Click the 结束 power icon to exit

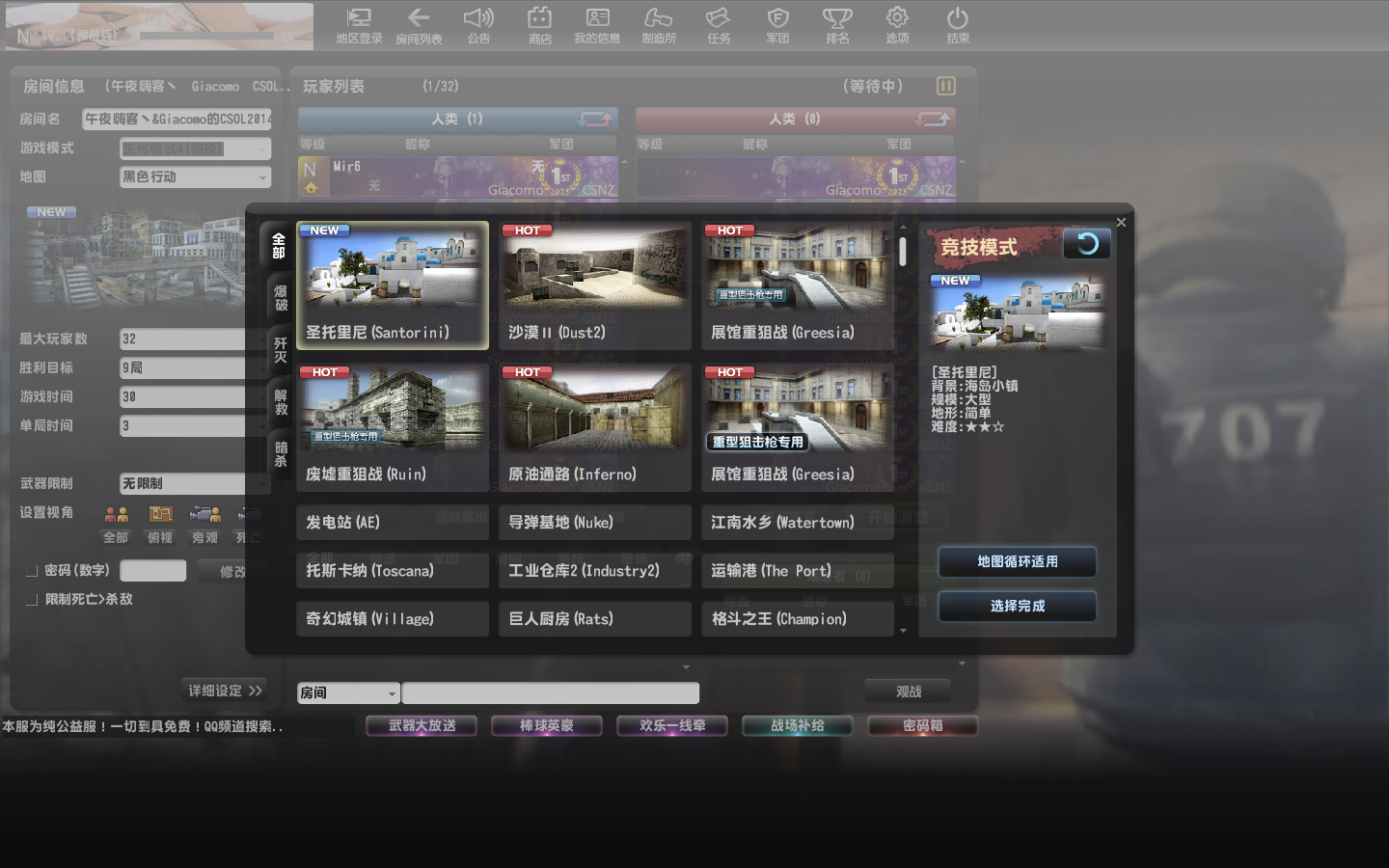pos(957,26)
